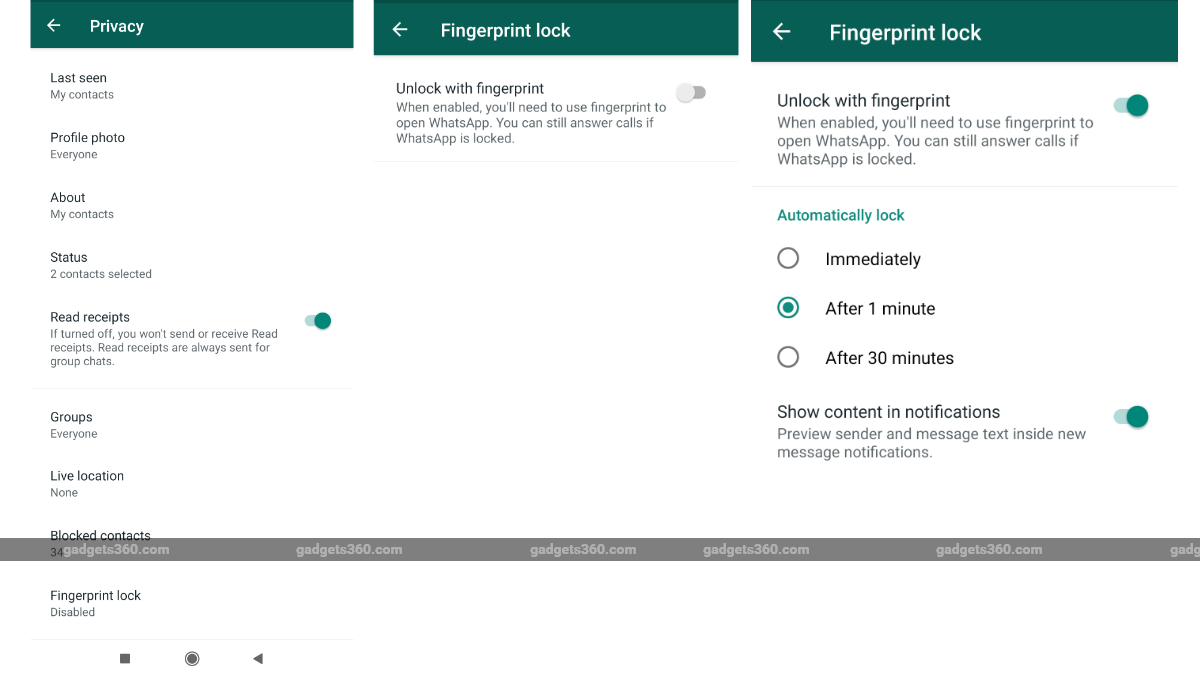Enable Unlock with fingerprint on middle screen

(x=692, y=92)
